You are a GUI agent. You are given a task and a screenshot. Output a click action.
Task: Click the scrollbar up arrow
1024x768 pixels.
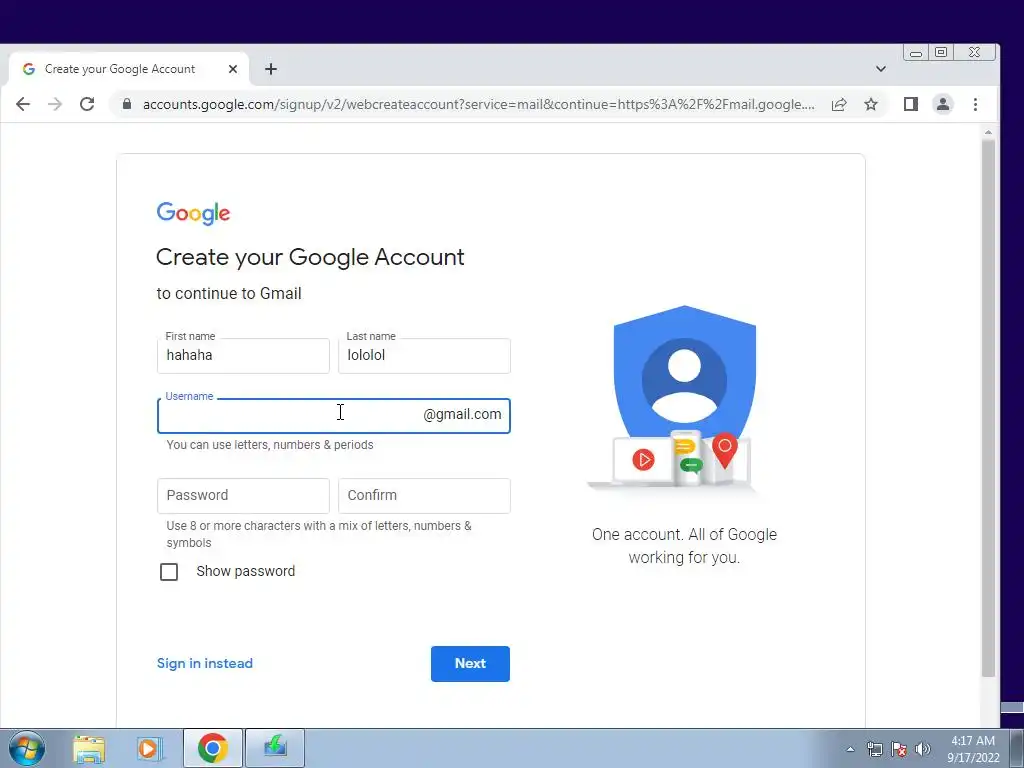[x=988, y=133]
